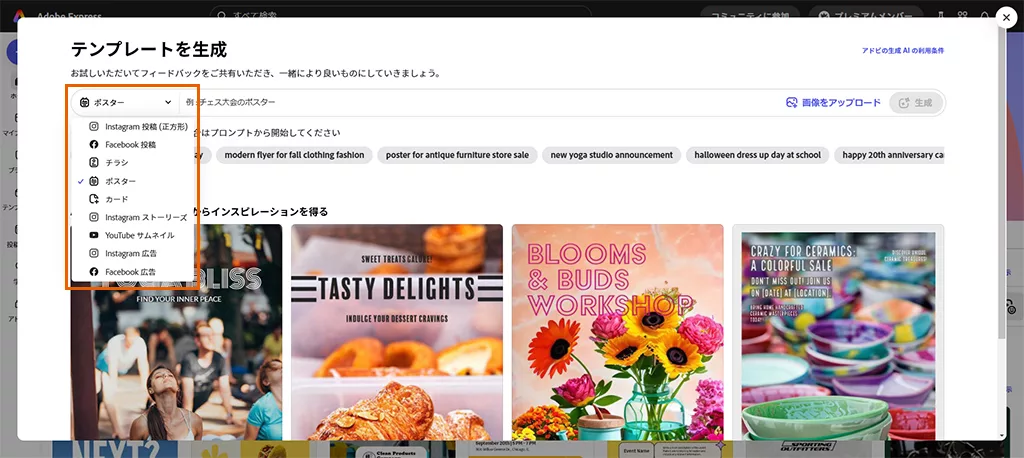Close the テンプレートを生成 dialog with X

pos(1007,19)
